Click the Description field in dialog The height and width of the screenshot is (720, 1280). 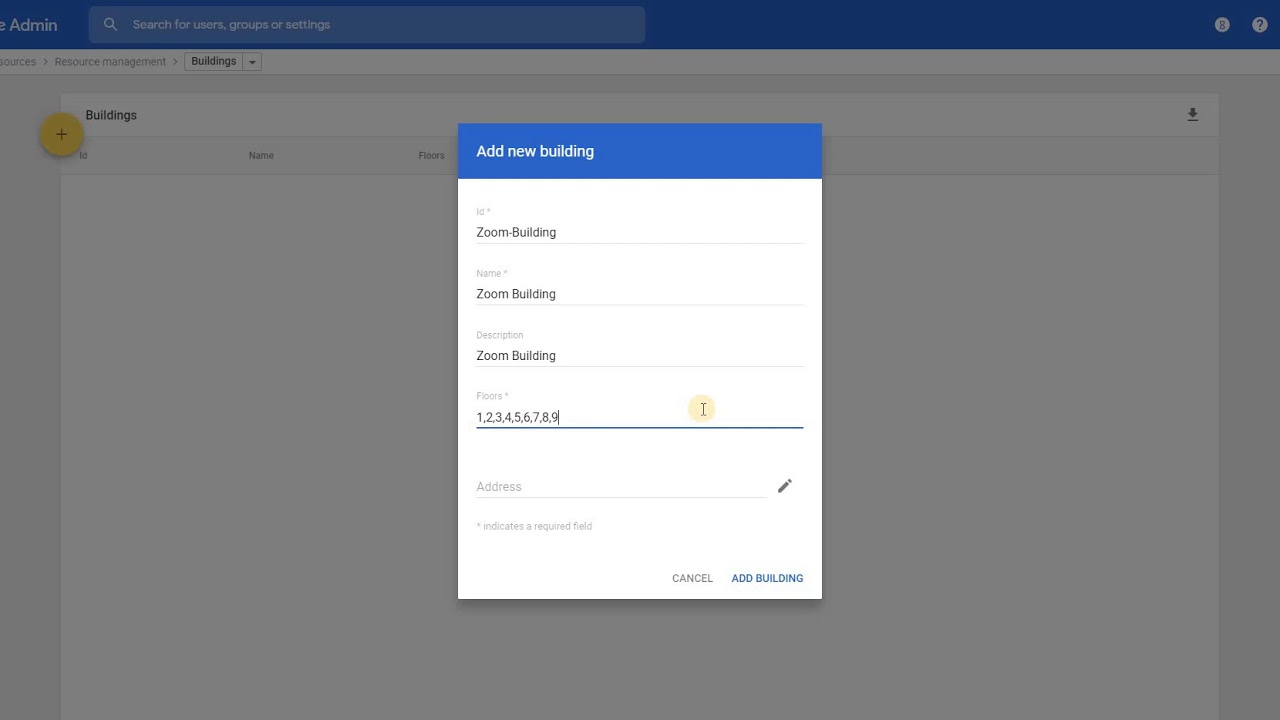click(640, 356)
